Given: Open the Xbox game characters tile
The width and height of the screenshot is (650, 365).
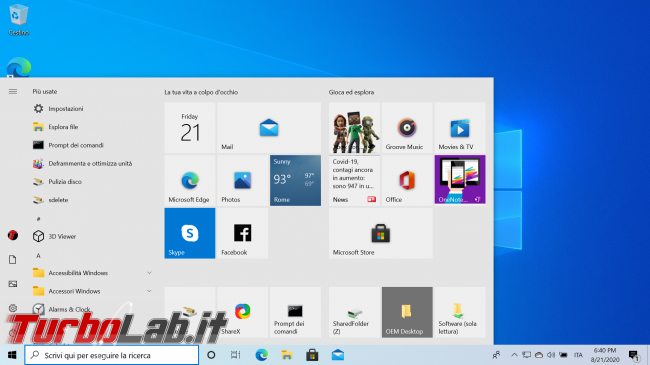Looking at the screenshot, I should tap(354, 128).
